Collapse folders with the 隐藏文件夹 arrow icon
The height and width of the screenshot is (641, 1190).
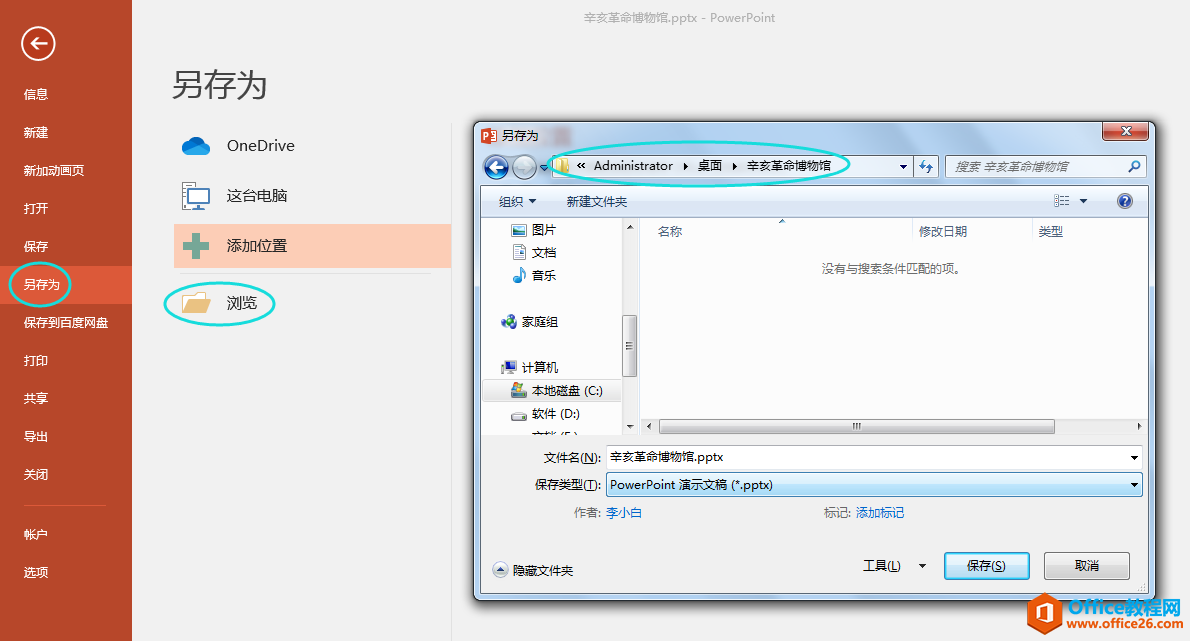[x=500, y=570]
